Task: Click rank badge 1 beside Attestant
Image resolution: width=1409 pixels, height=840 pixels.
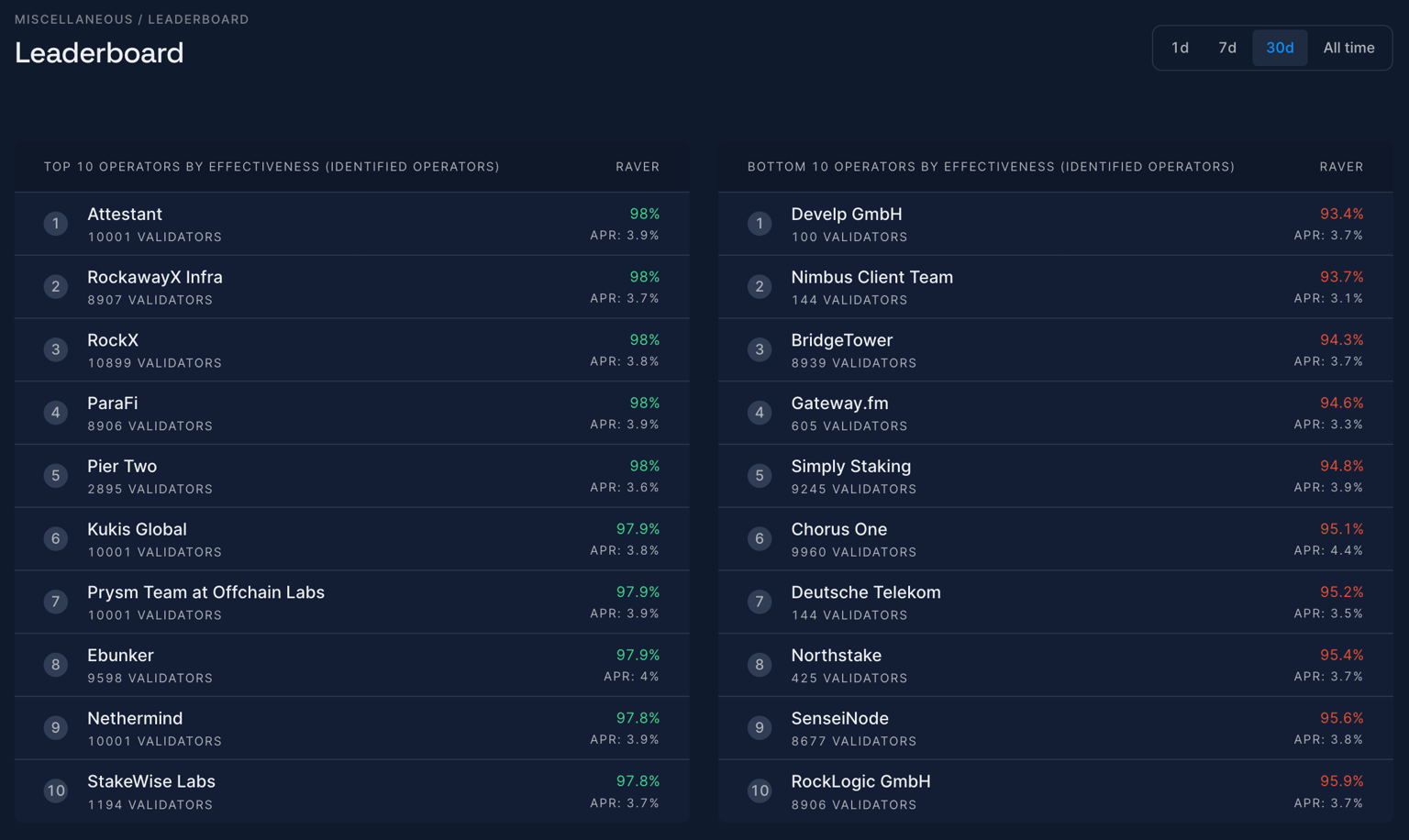Action: click(56, 224)
